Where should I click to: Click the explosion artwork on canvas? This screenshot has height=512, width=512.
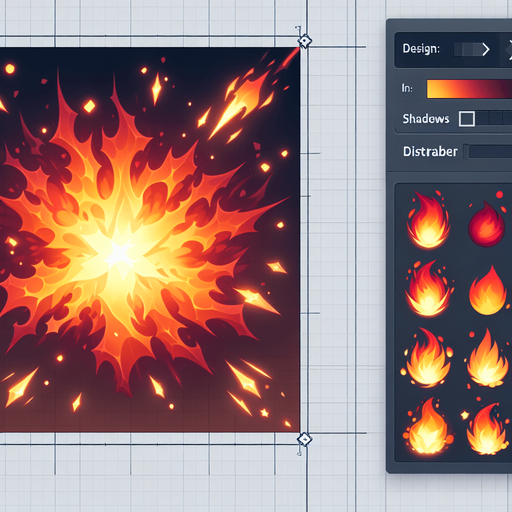coord(150,240)
